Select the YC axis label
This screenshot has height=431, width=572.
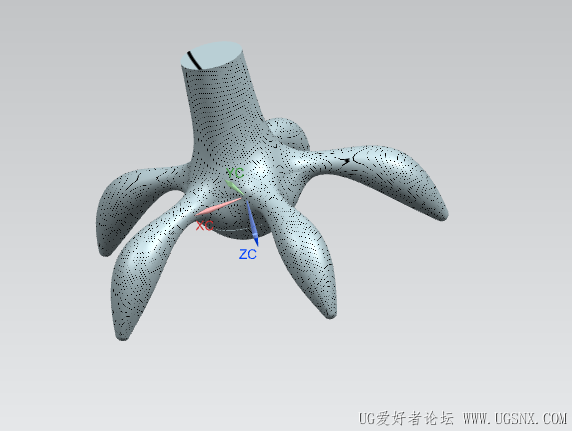(x=235, y=173)
